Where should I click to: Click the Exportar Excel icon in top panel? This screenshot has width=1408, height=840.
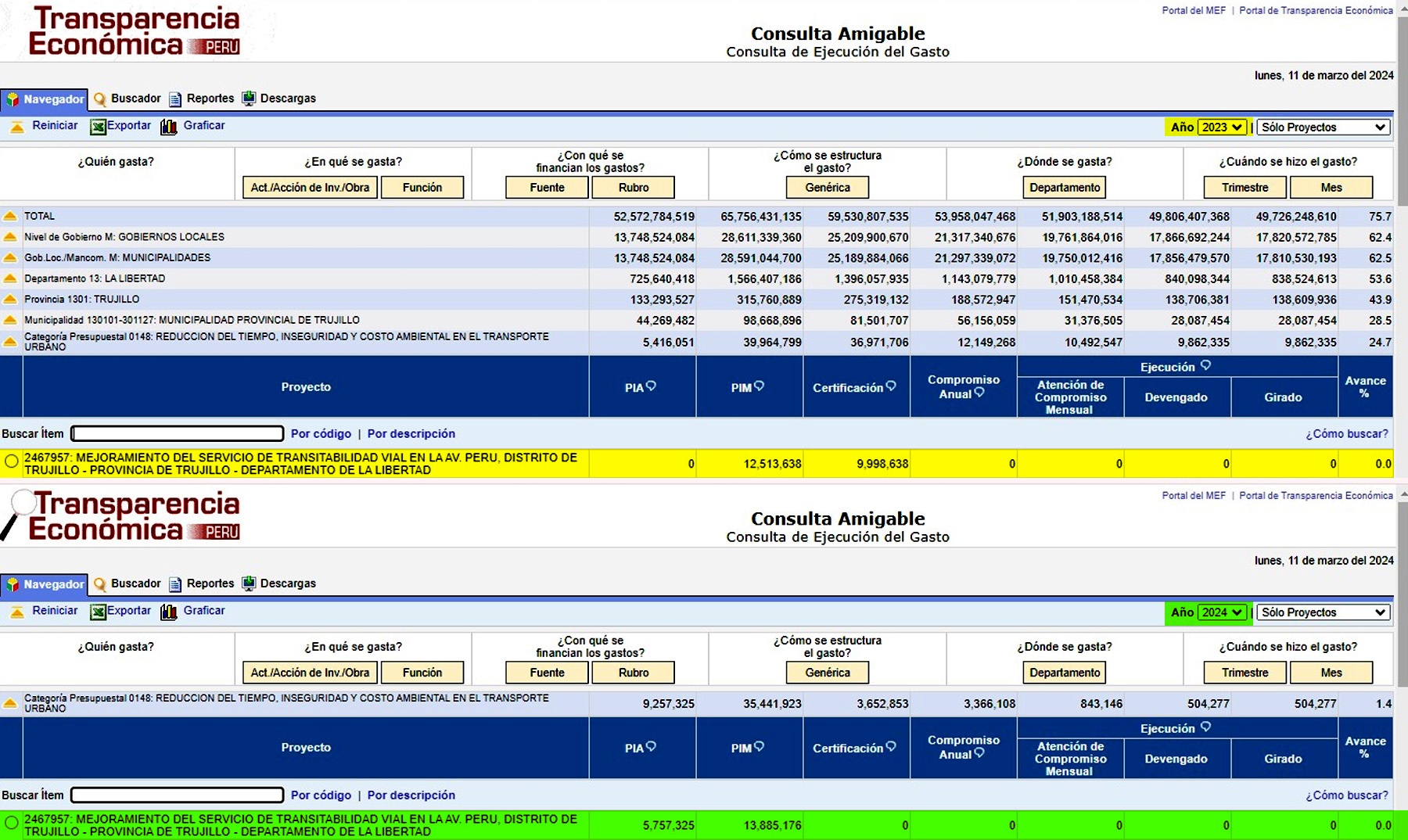tap(98, 127)
